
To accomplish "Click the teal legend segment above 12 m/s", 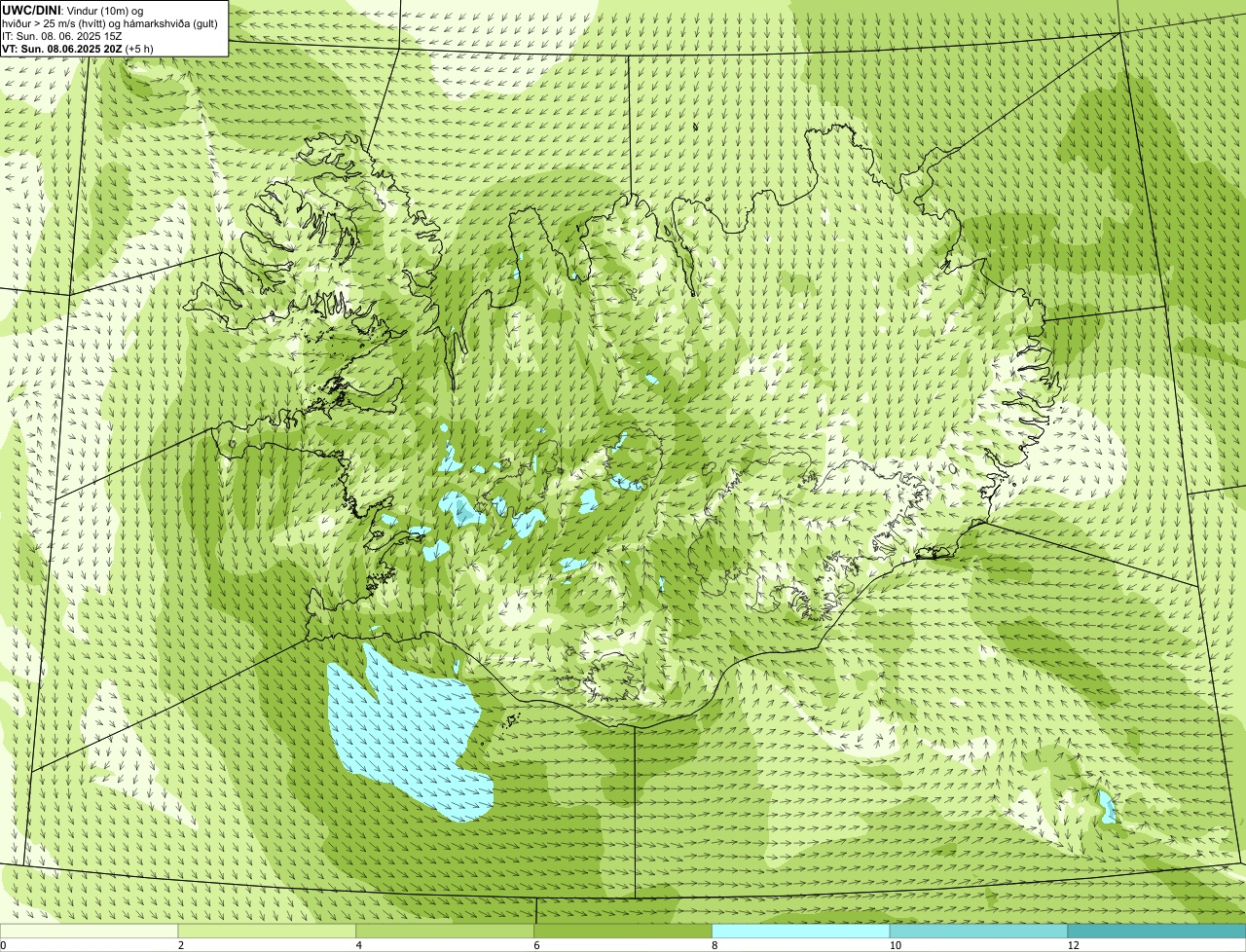I will coord(1156,931).
